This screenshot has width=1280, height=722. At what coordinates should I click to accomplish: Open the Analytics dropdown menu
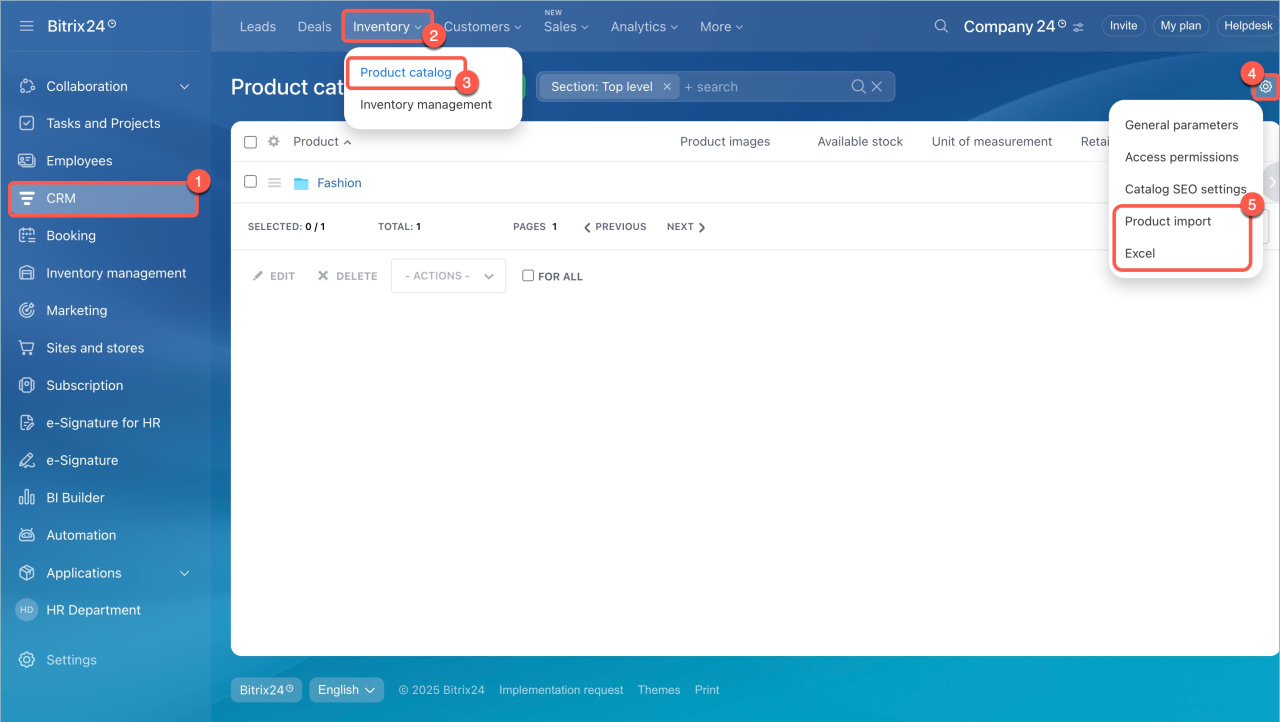(644, 27)
